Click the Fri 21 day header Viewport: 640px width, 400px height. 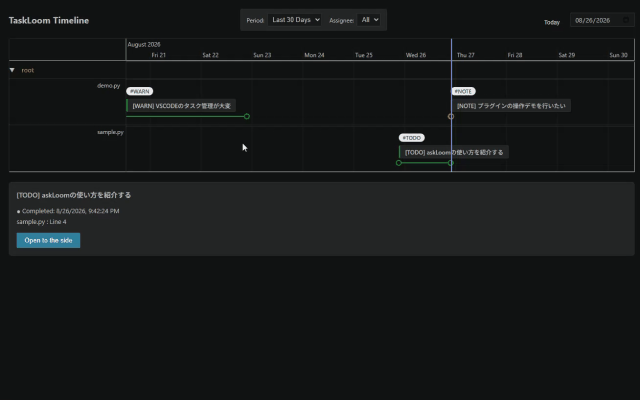point(159,55)
